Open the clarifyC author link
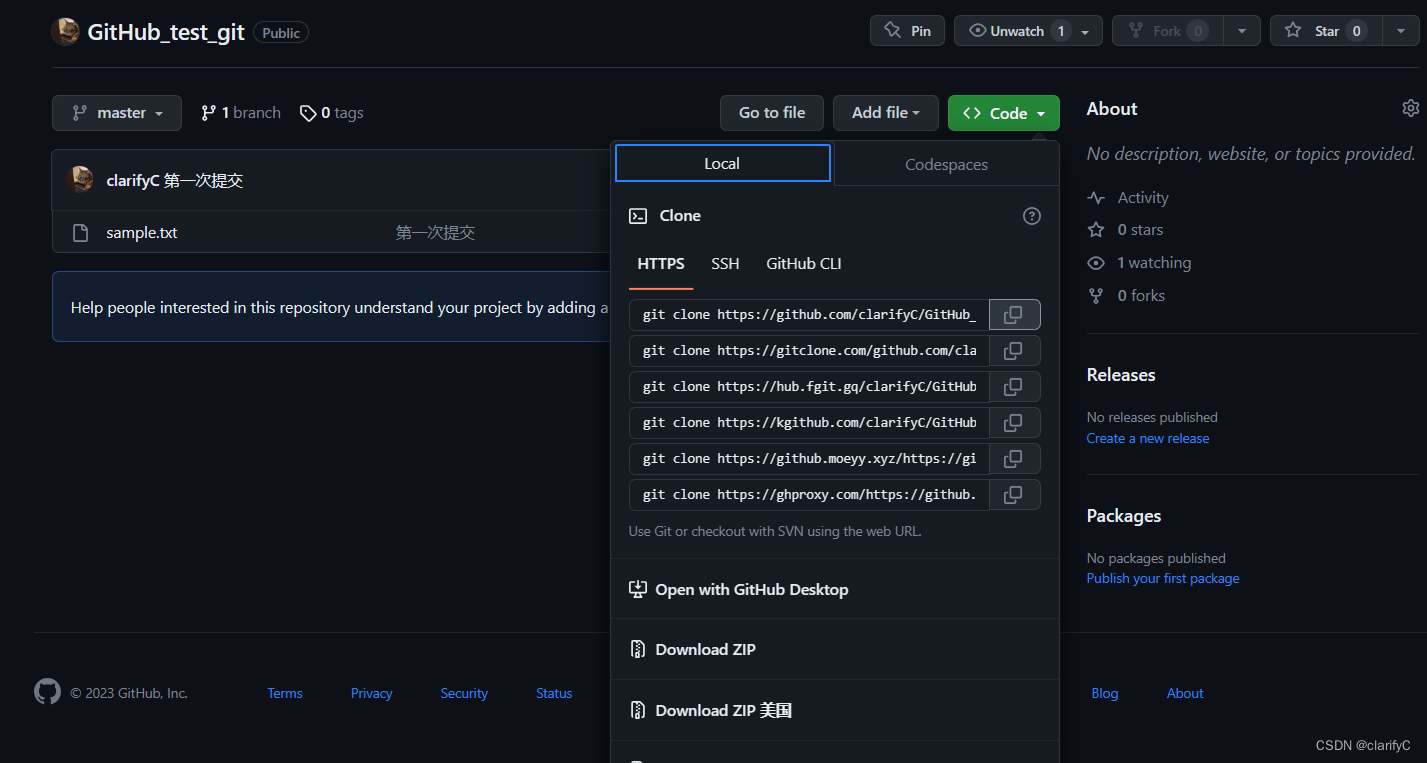The image size is (1427, 763). click(x=133, y=181)
